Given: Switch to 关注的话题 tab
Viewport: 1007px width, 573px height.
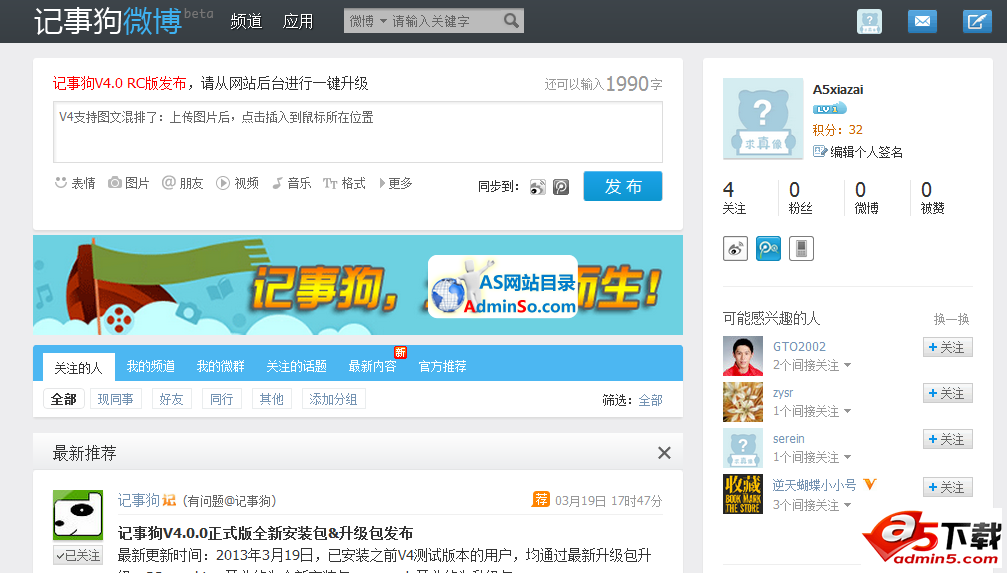Looking at the screenshot, I should click(x=297, y=366).
